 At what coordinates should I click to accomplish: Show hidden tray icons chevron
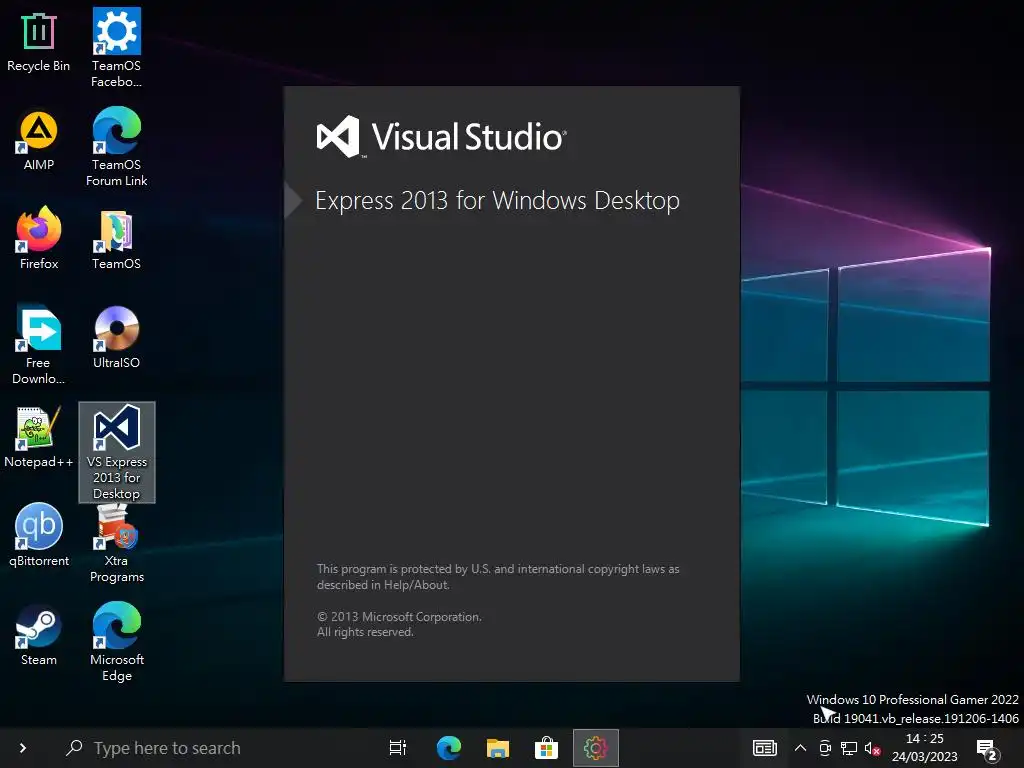coord(800,748)
